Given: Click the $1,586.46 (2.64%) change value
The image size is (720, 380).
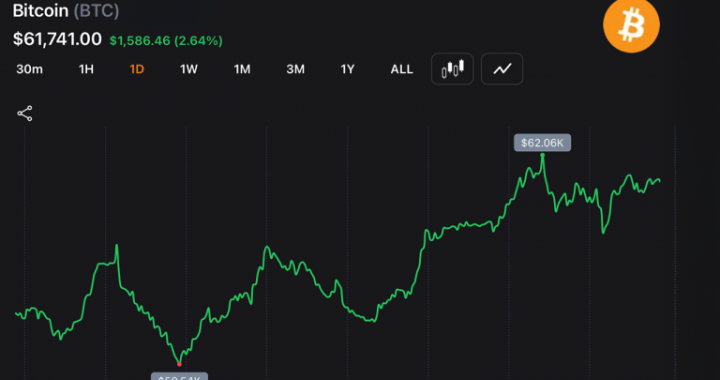Looking at the screenshot, I should tap(166, 41).
